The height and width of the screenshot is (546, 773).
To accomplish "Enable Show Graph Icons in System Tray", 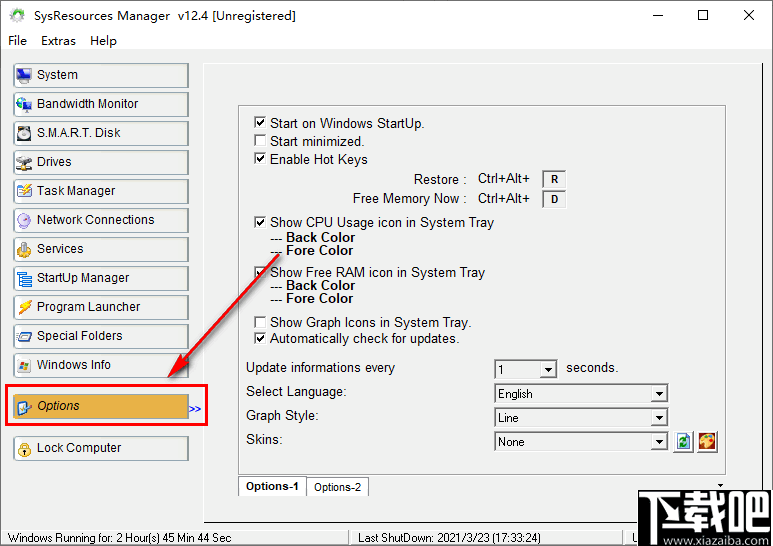I will pyautogui.click(x=260, y=322).
